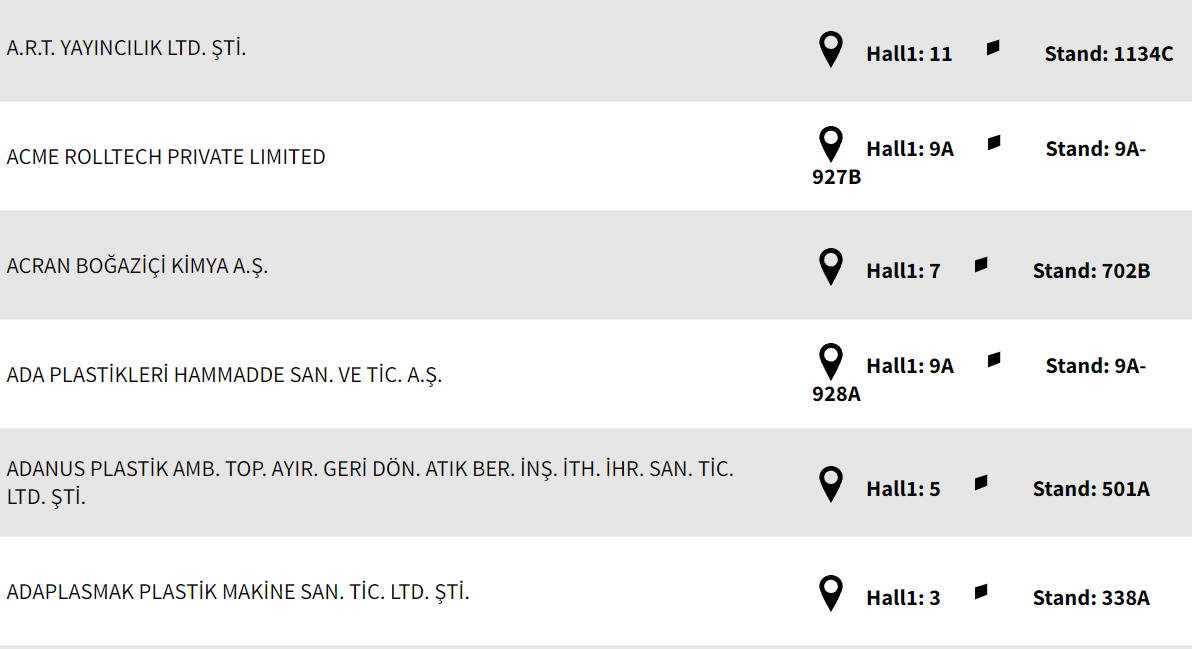
Task: Open ACME ROLLTECH PRIVATE LIMITED exhibitor entry
Action: 166,157
